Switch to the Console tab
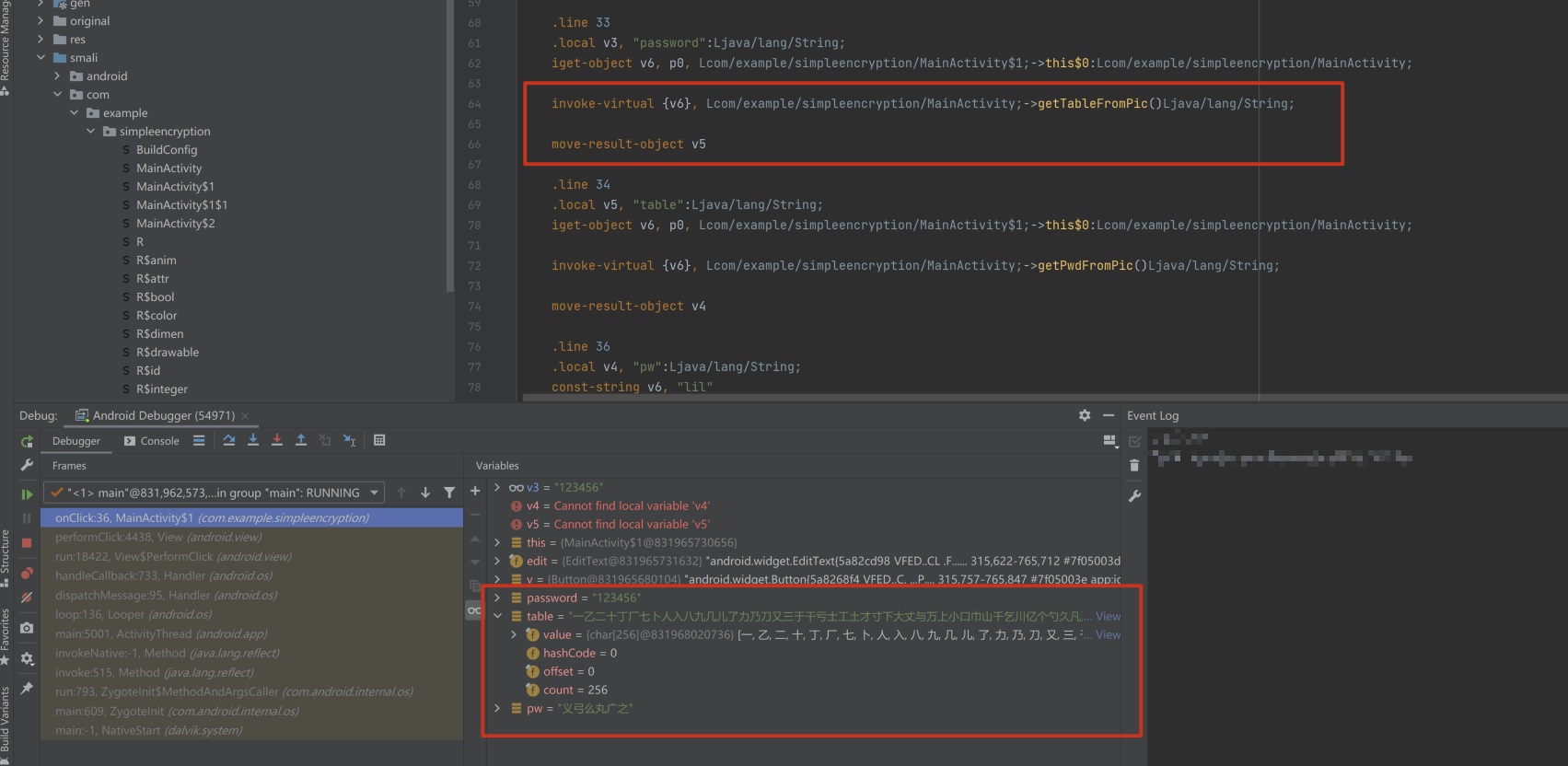 click(152, 441)
